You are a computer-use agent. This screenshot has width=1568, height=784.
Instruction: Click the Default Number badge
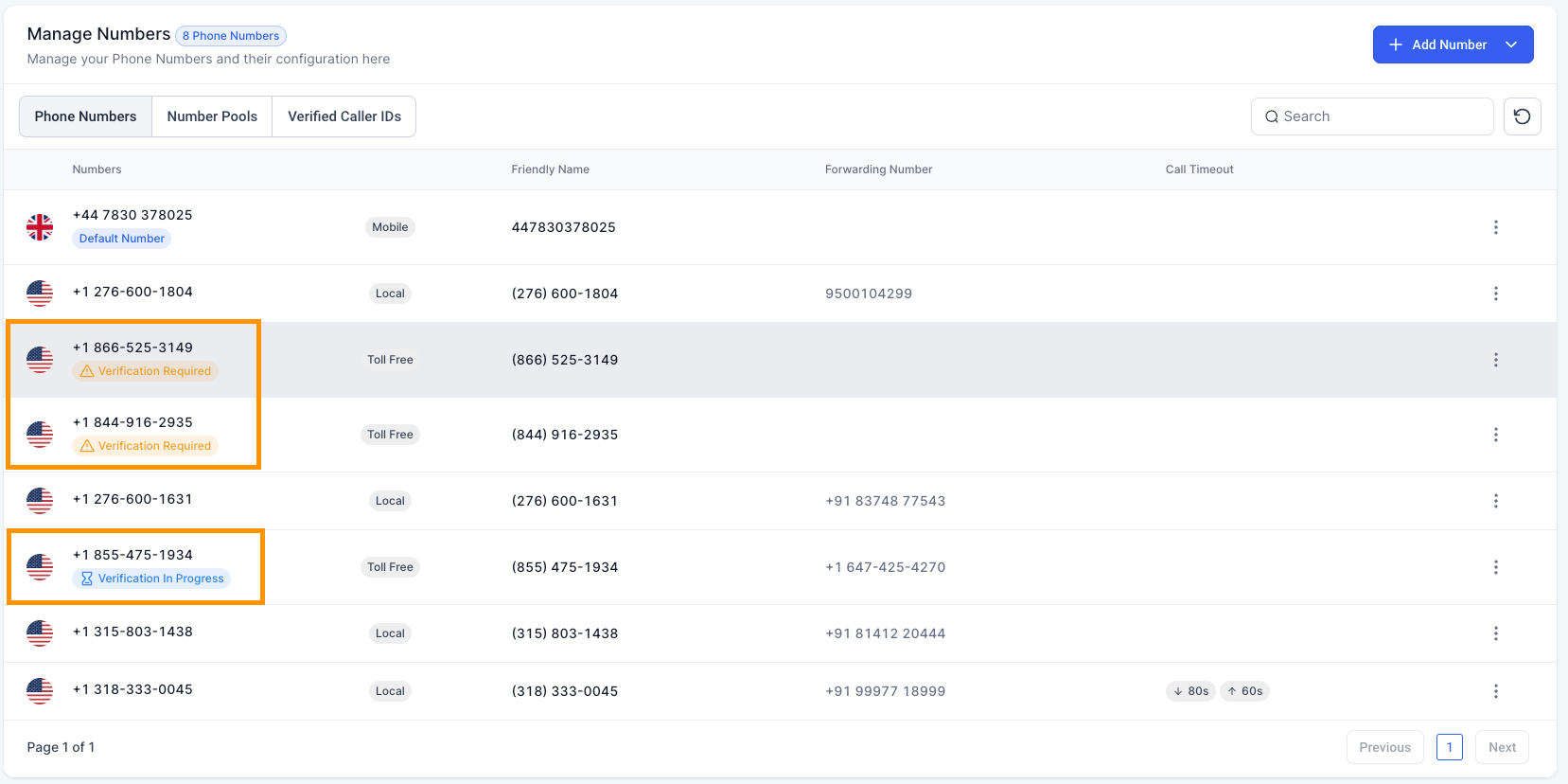tap(121, 239)
